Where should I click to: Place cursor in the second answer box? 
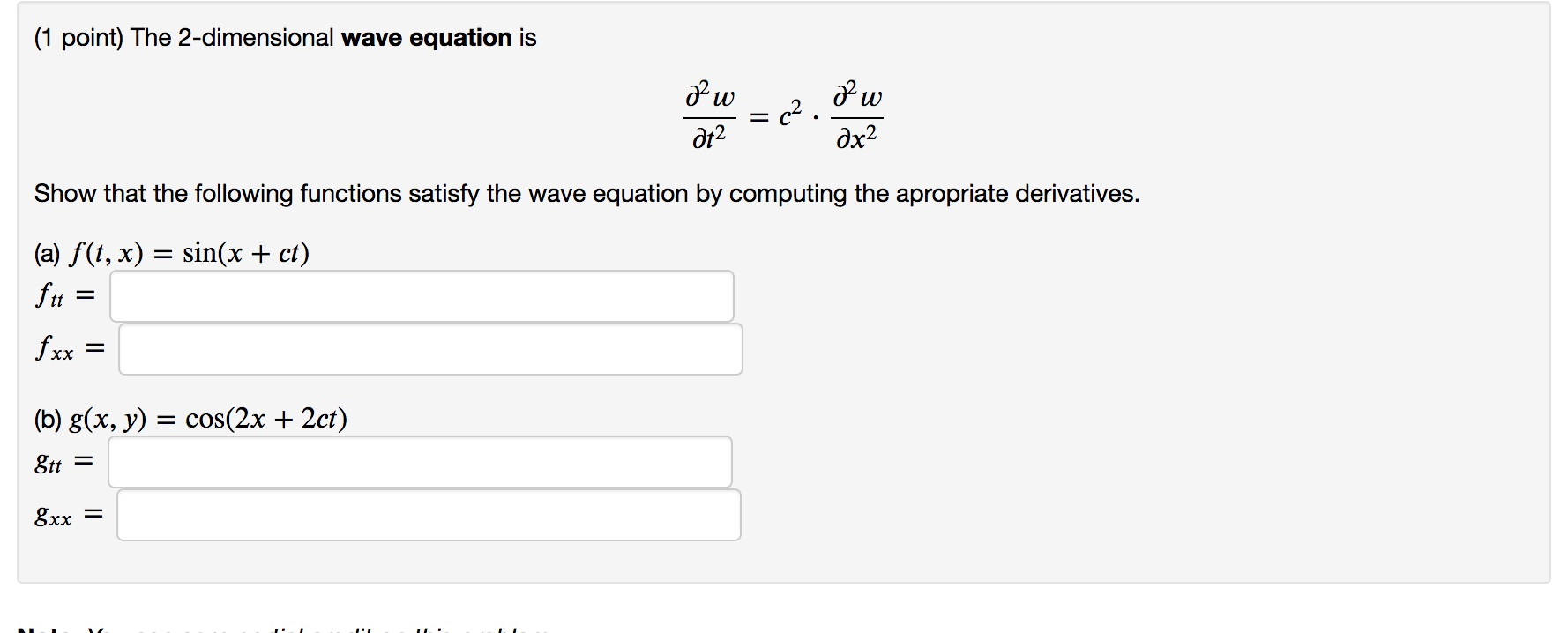[430, 349]
